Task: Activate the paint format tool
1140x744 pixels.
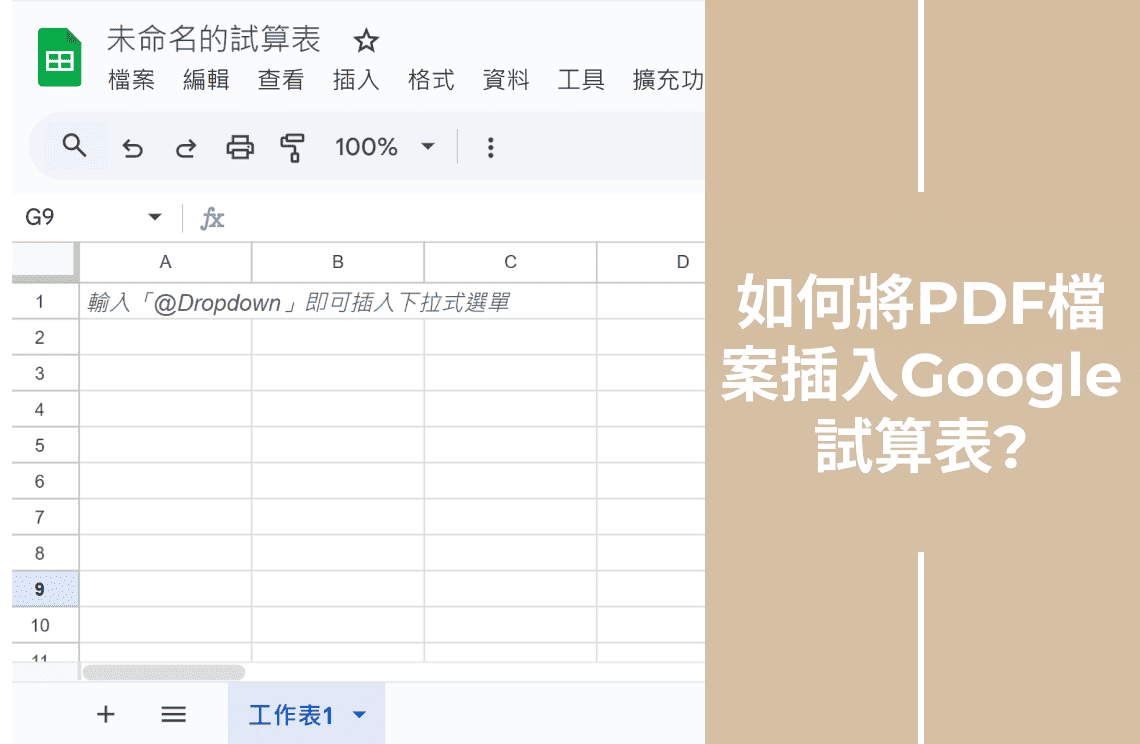Action: tap(292, 148)
